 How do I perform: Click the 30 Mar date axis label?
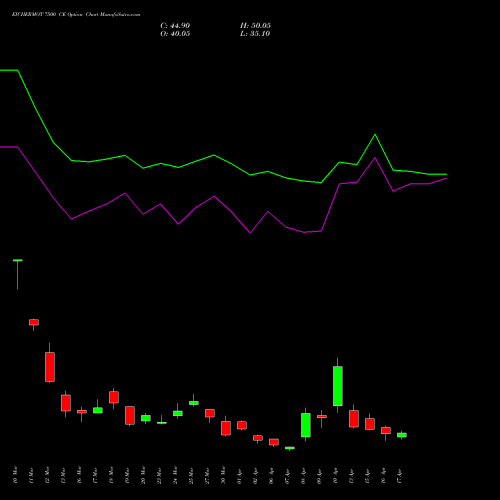223,475
